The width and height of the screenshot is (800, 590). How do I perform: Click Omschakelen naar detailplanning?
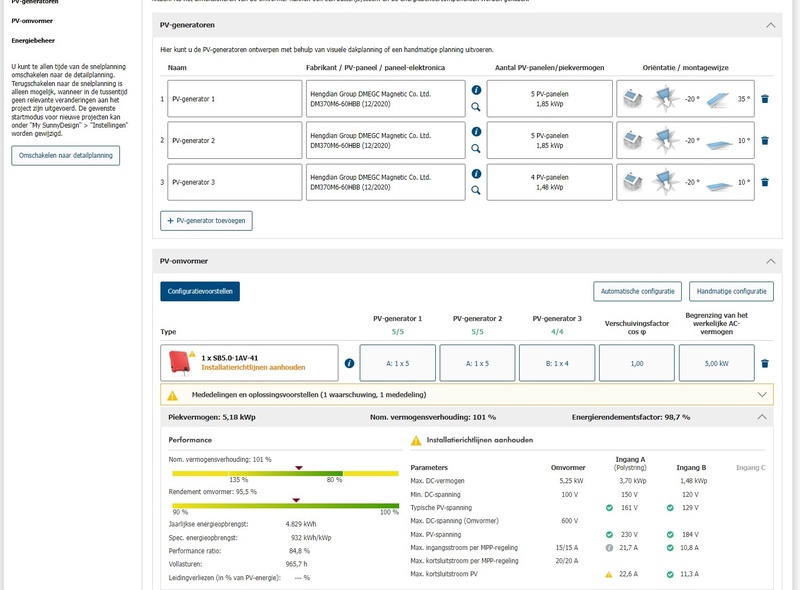point(66,155)
